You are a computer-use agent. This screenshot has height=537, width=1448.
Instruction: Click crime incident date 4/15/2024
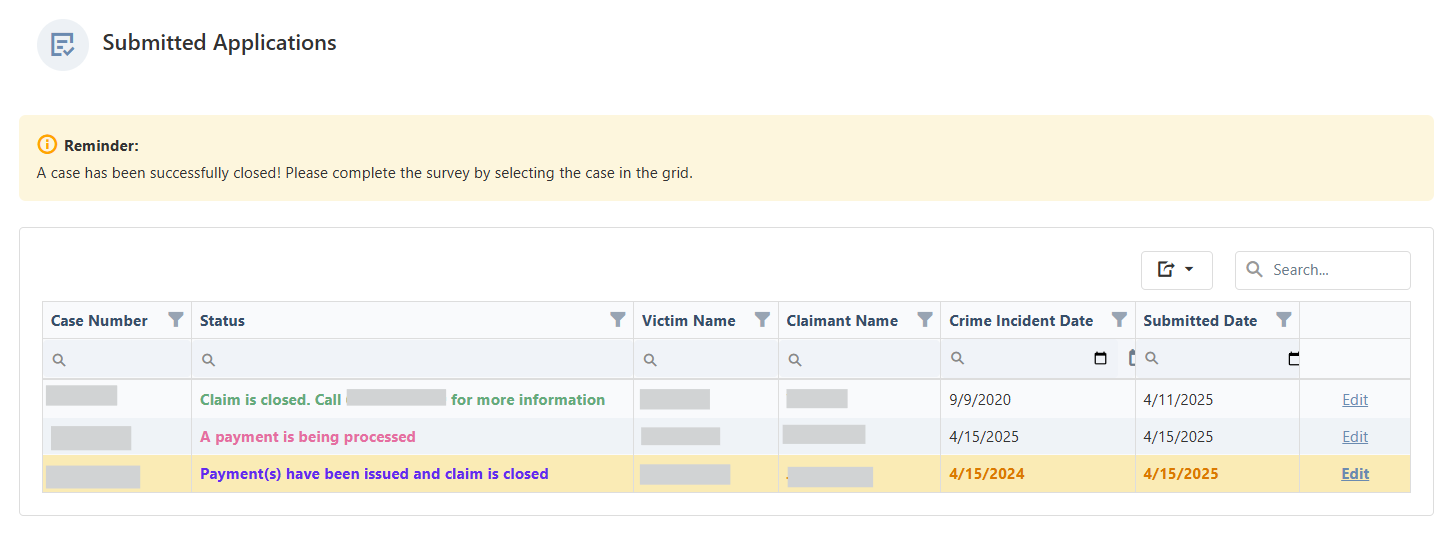[x=987, y=474]
